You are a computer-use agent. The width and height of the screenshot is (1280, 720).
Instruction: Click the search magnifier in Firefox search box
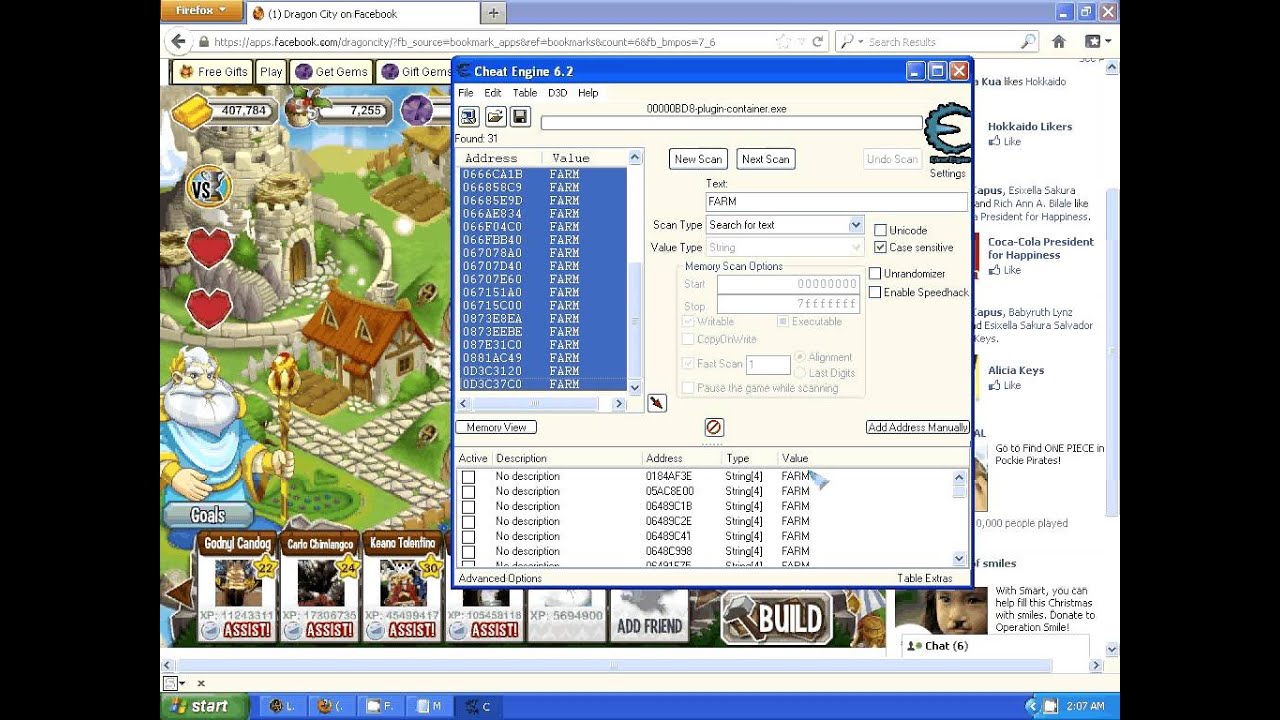[x=1028, y=42]
